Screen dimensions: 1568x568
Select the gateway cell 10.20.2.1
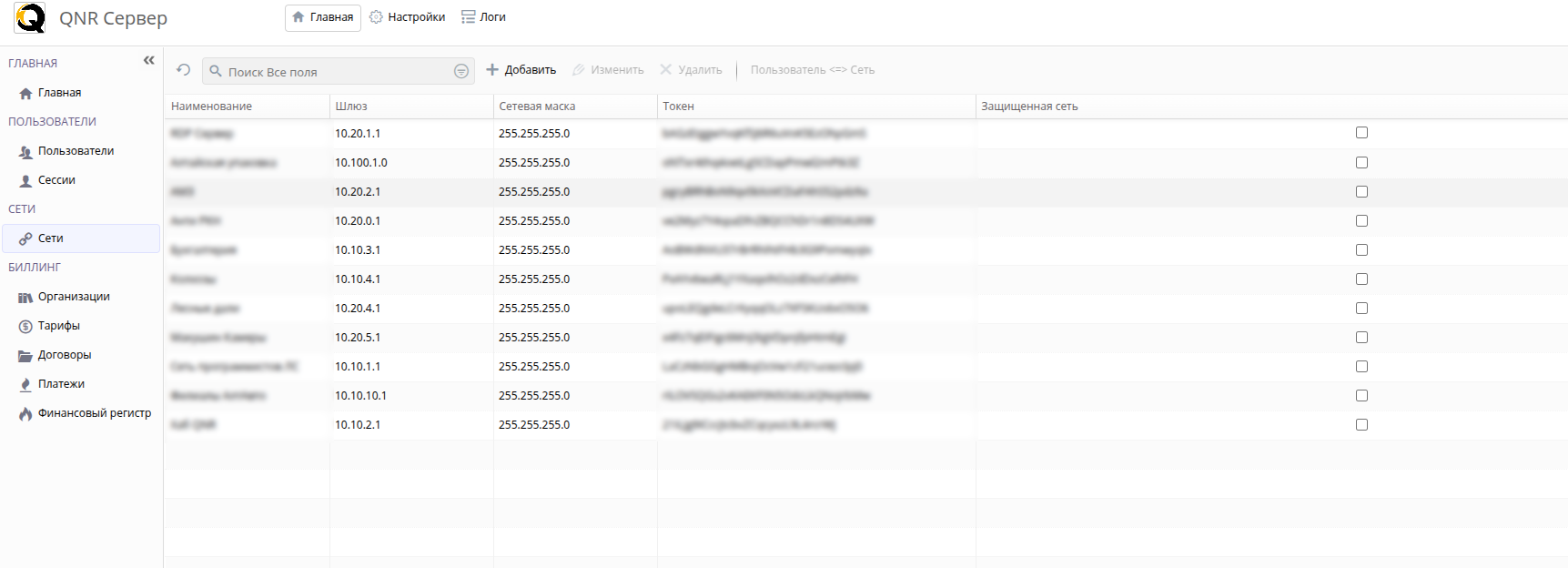tap(411, 192)
